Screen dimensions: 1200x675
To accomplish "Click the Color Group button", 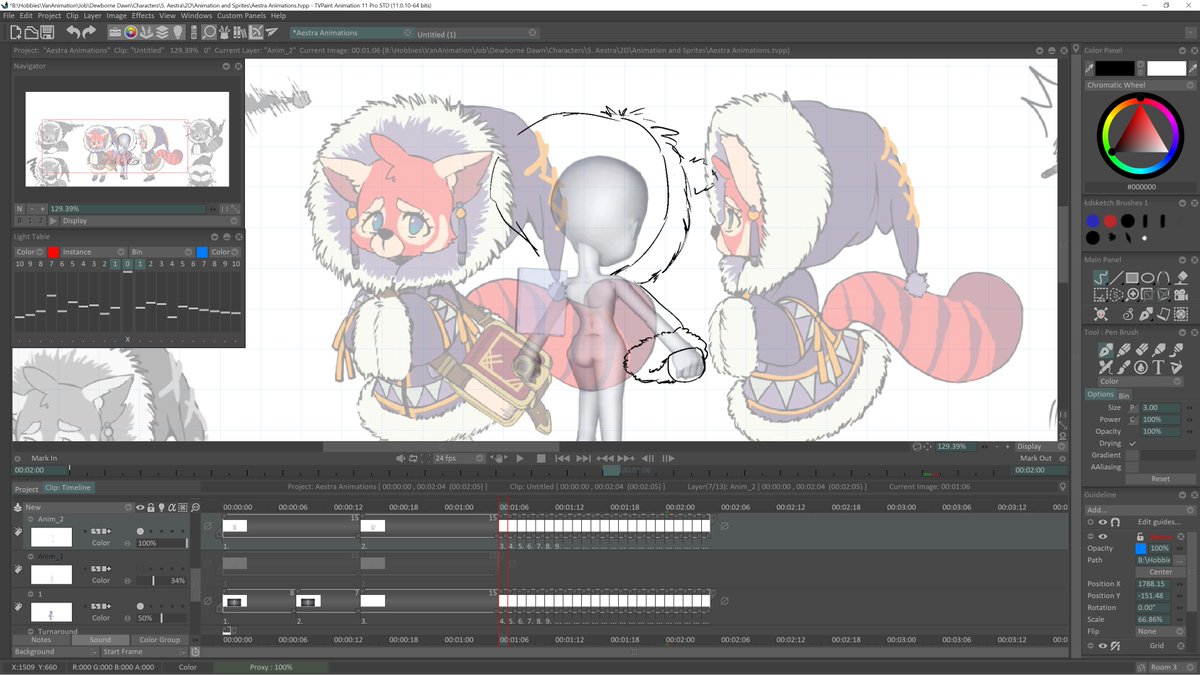I will [x=160, y=640].
